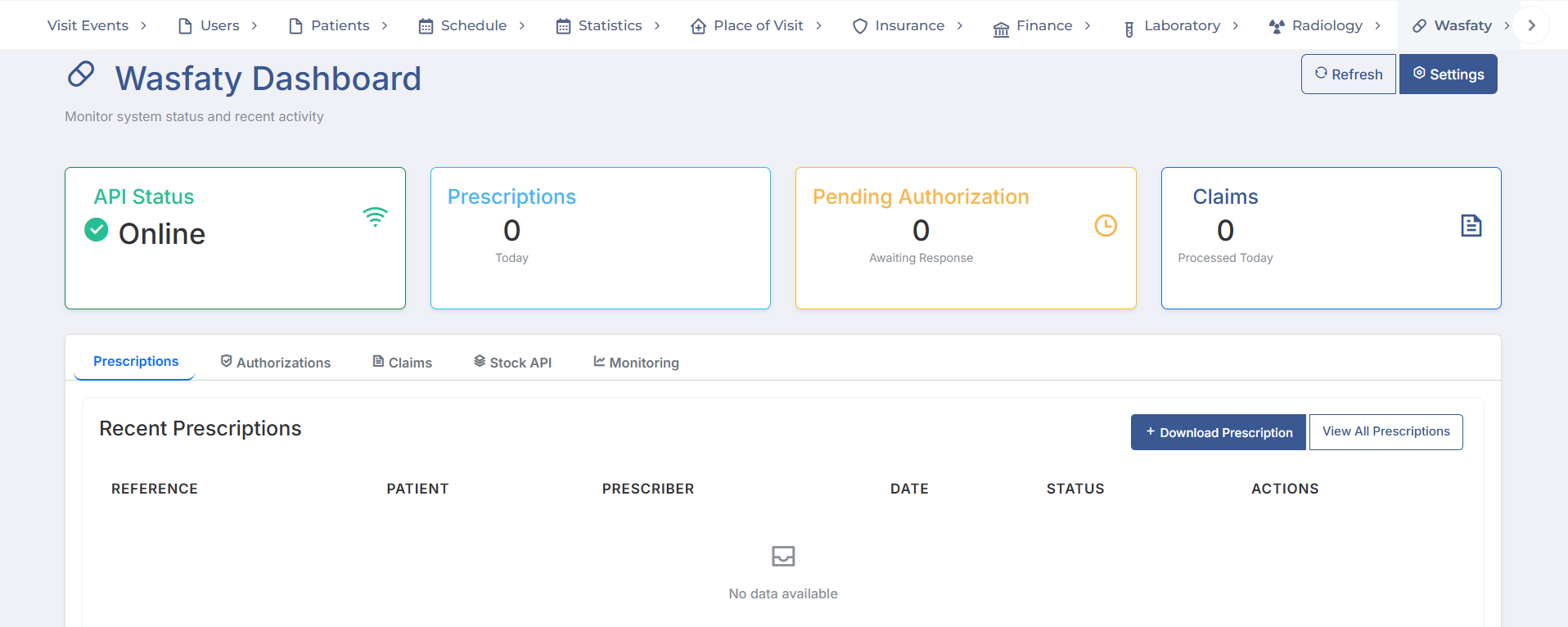The height and width of the screenshot is (627, 1568).
Task: Click the document icon in Claims card
Action: coord(1471,226)
